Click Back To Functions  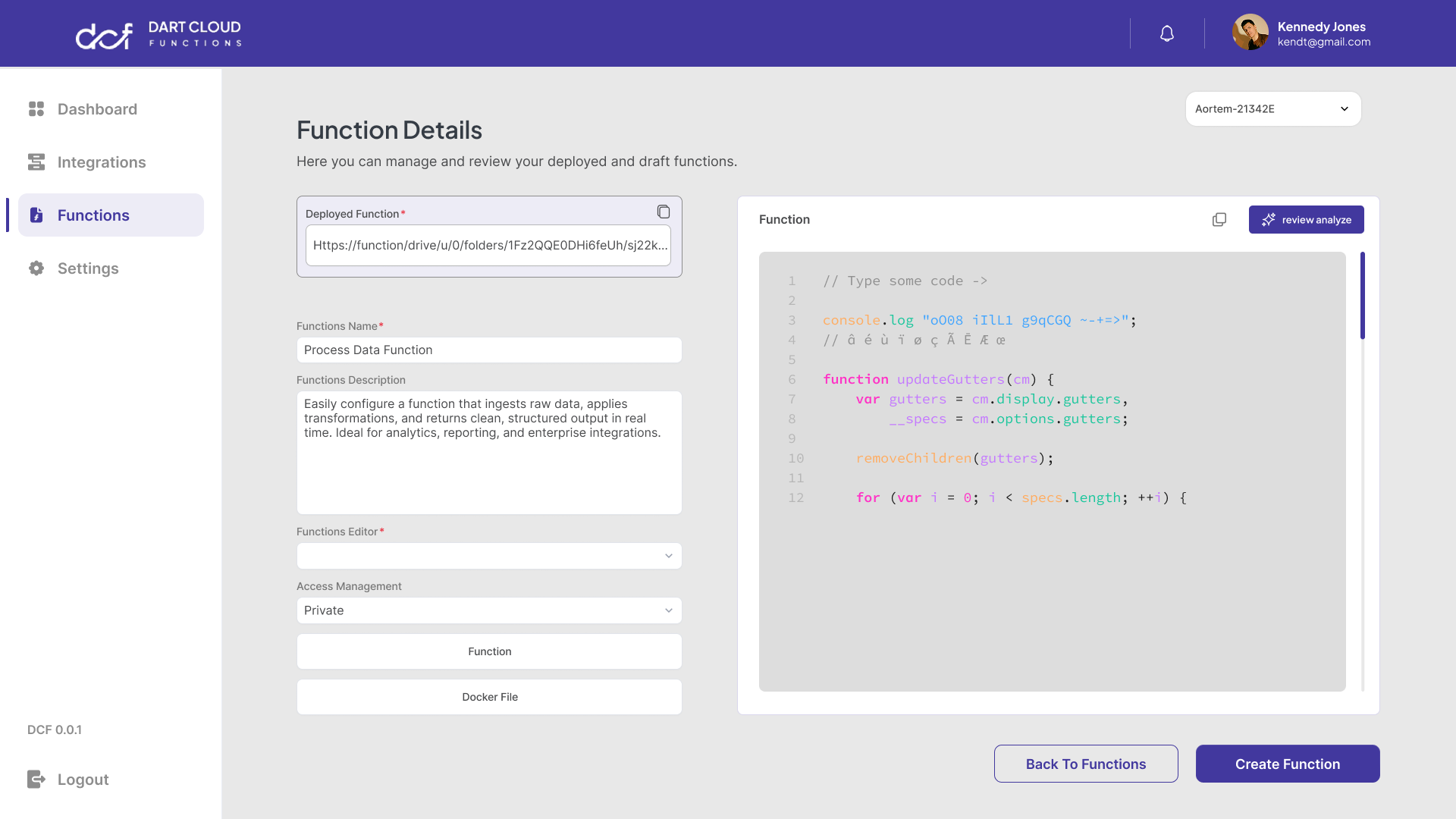click(x=1085, y=764)
